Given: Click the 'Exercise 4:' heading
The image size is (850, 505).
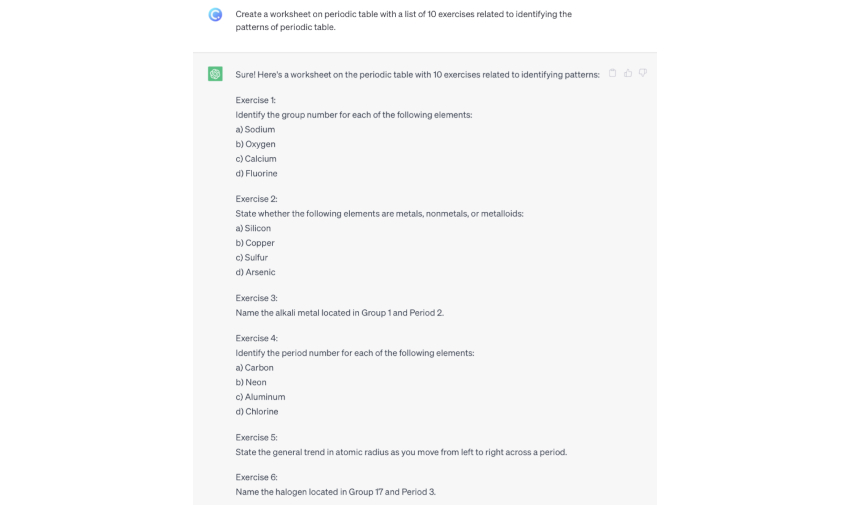Looking at the screenshot, I should click(x=256, y=338).
